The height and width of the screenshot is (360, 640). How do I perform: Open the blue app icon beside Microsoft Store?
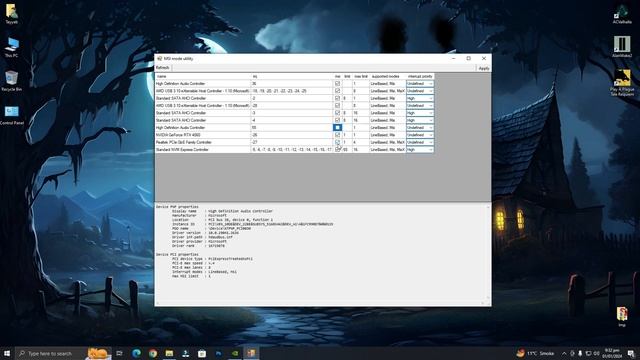coord(218,353)
